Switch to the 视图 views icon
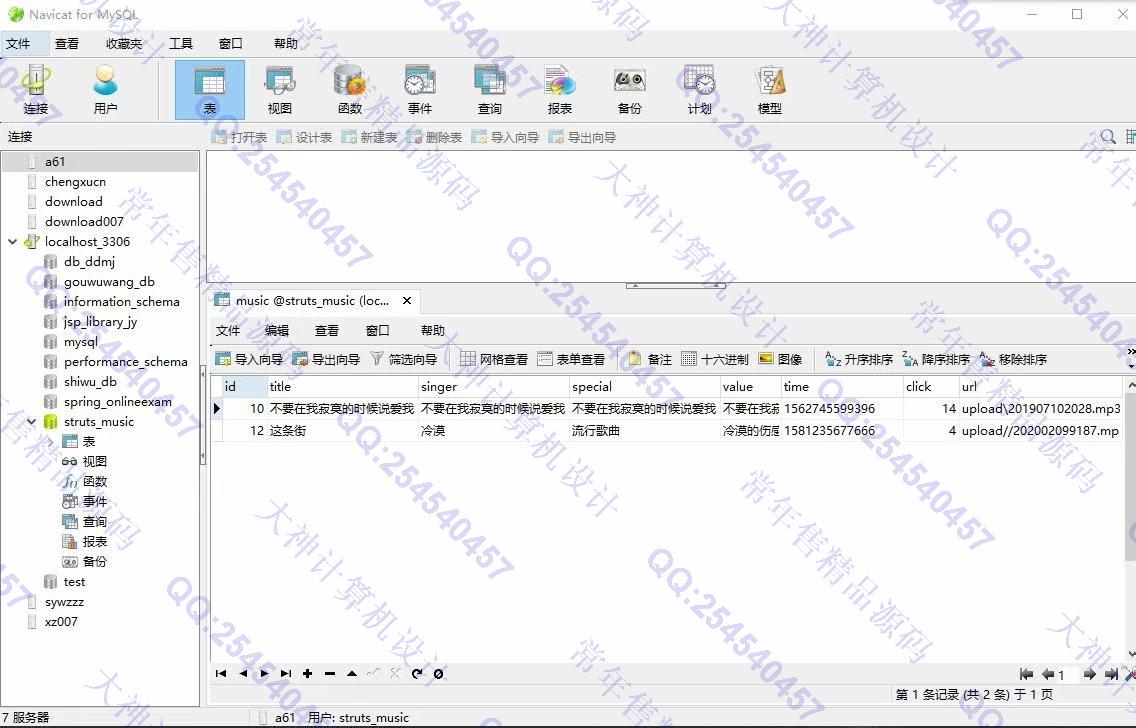Viewport: 1136px width, 728px height. point(280,90)
